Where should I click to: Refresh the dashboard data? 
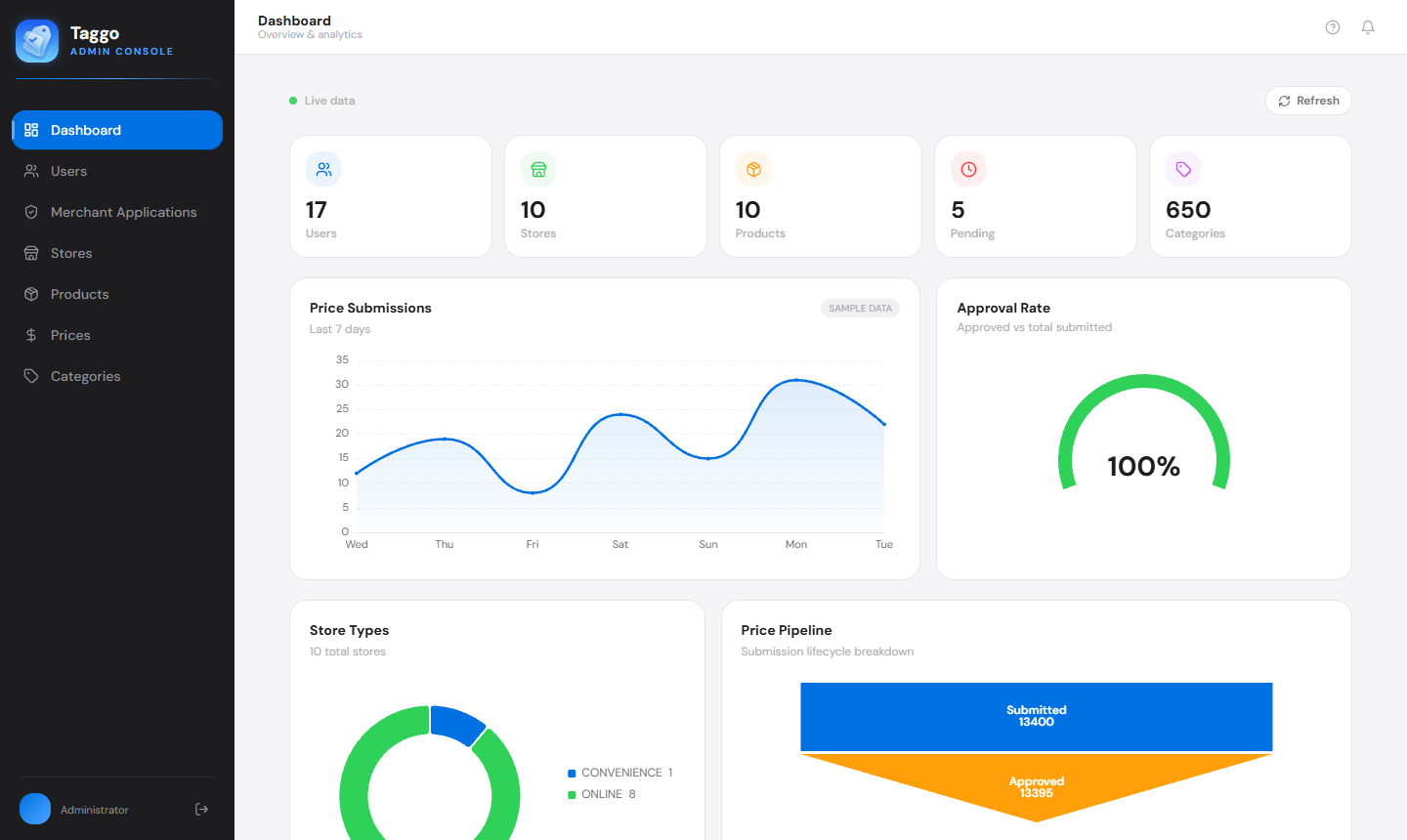pyautogui.click(x=1308, y=101)
